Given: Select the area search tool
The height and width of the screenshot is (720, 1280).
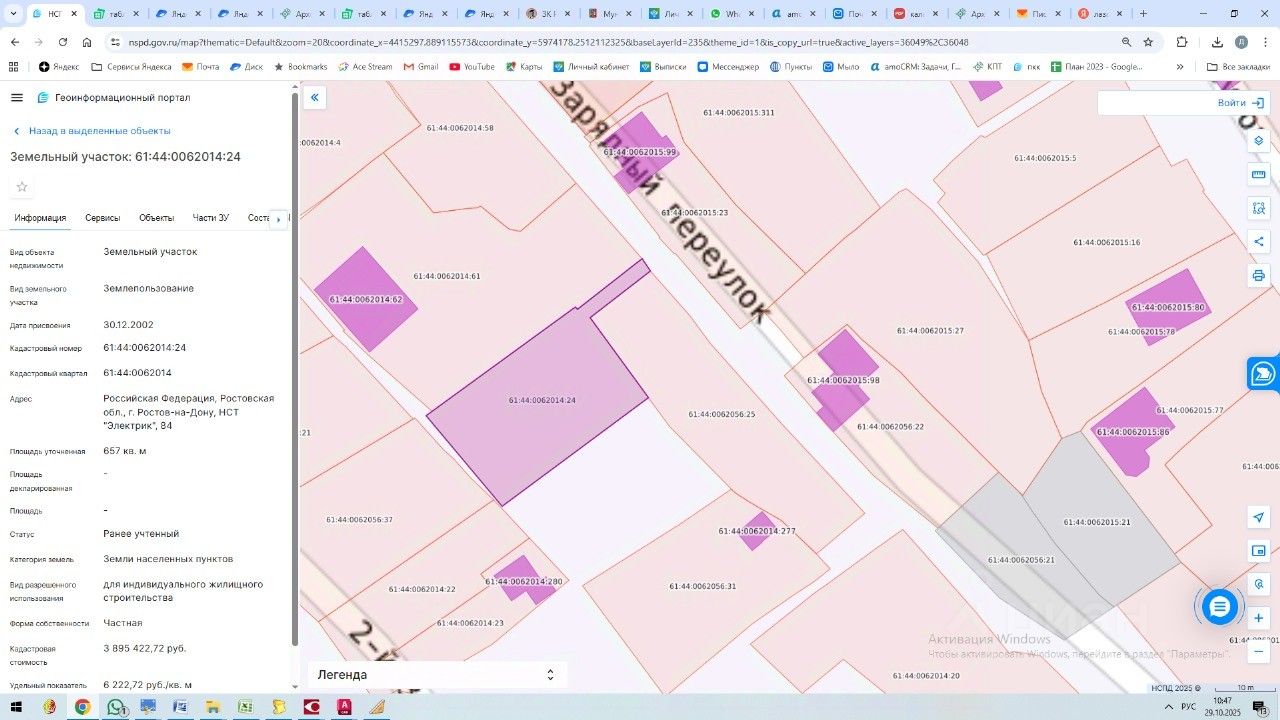Looking at the screenshot, I should [1259, 208].
